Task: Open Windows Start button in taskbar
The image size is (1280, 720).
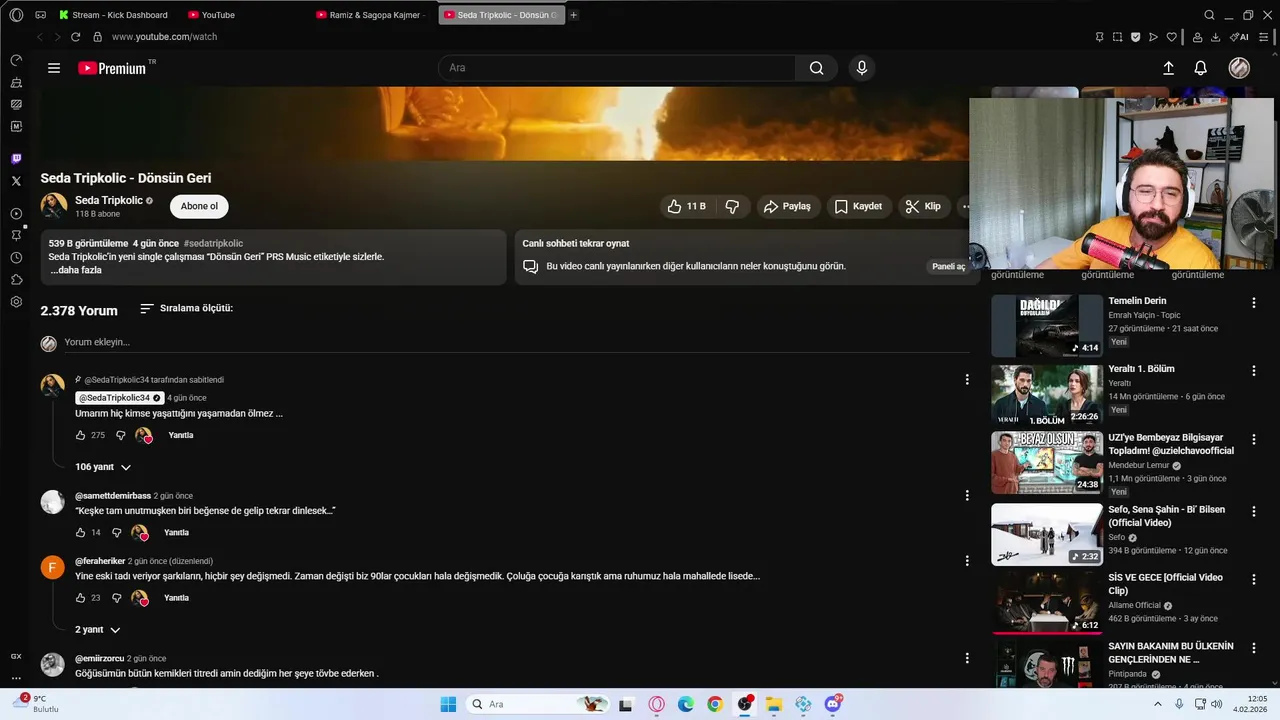Action: (447, 704)
